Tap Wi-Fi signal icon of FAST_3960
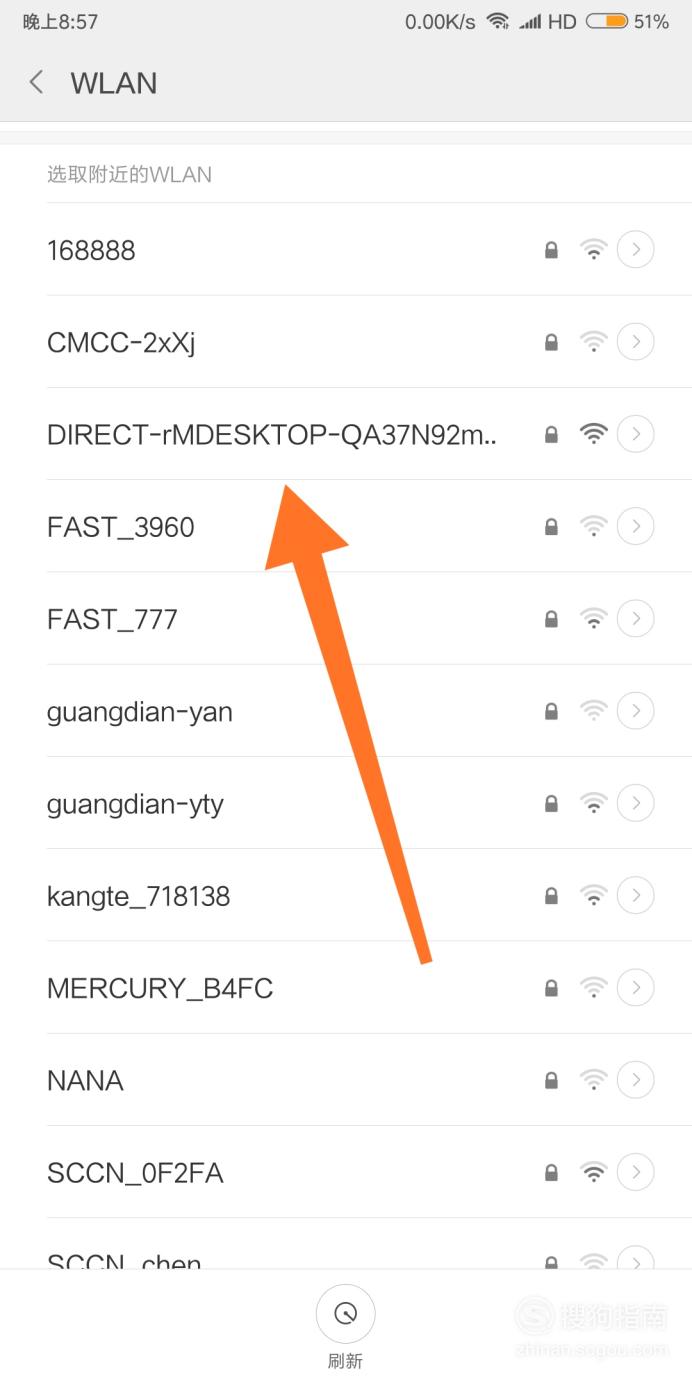This screenshot has height=1384, width=692. click(594, 526)
